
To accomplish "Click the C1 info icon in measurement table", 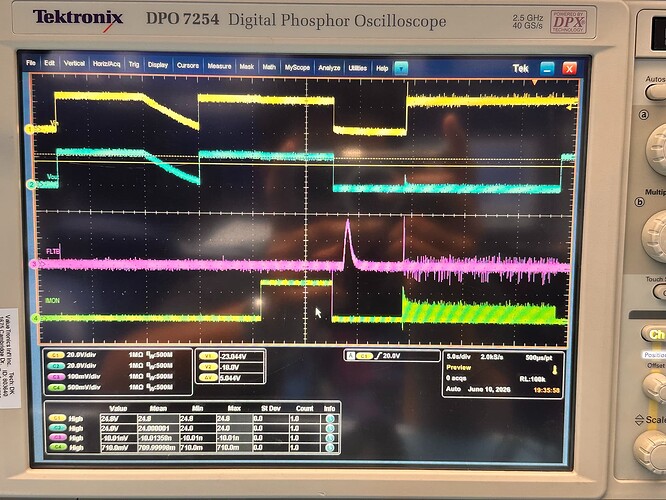I will (330, 418).
